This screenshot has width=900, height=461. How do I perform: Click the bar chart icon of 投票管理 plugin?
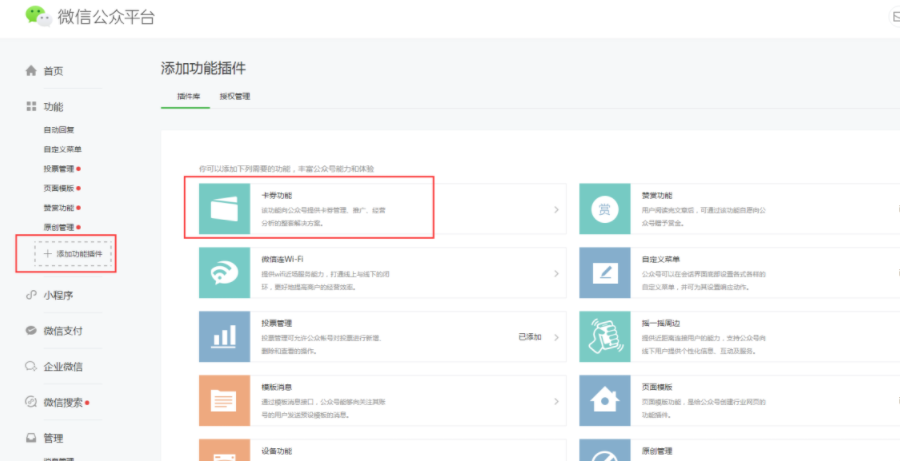[224, 336]
